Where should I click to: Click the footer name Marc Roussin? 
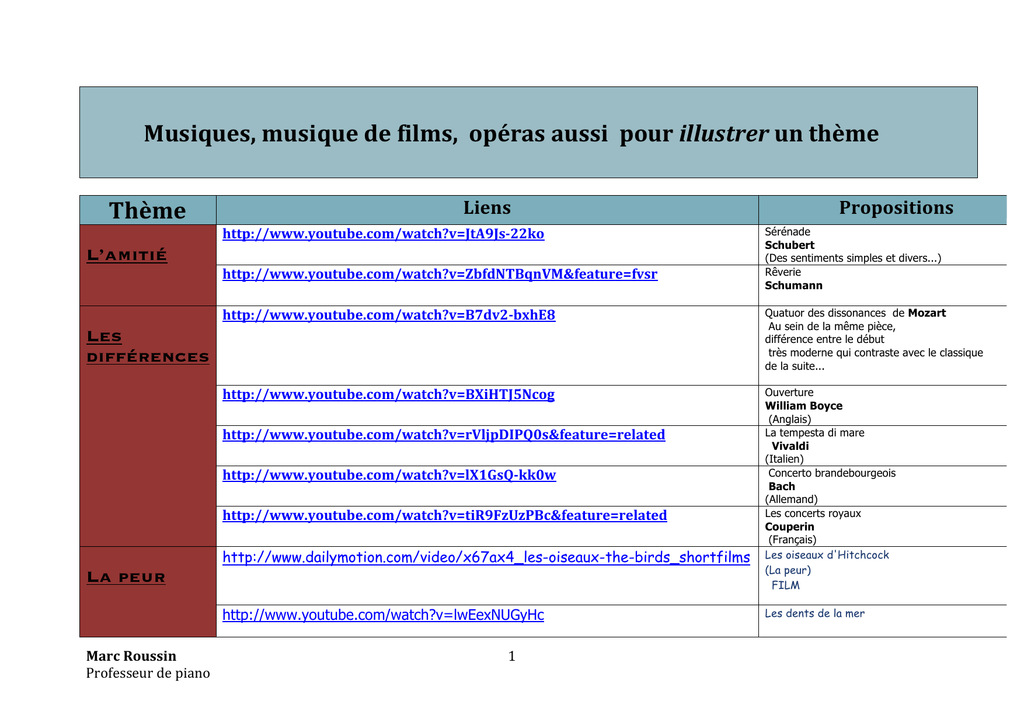pyautogui.click(x=131, y=656)
